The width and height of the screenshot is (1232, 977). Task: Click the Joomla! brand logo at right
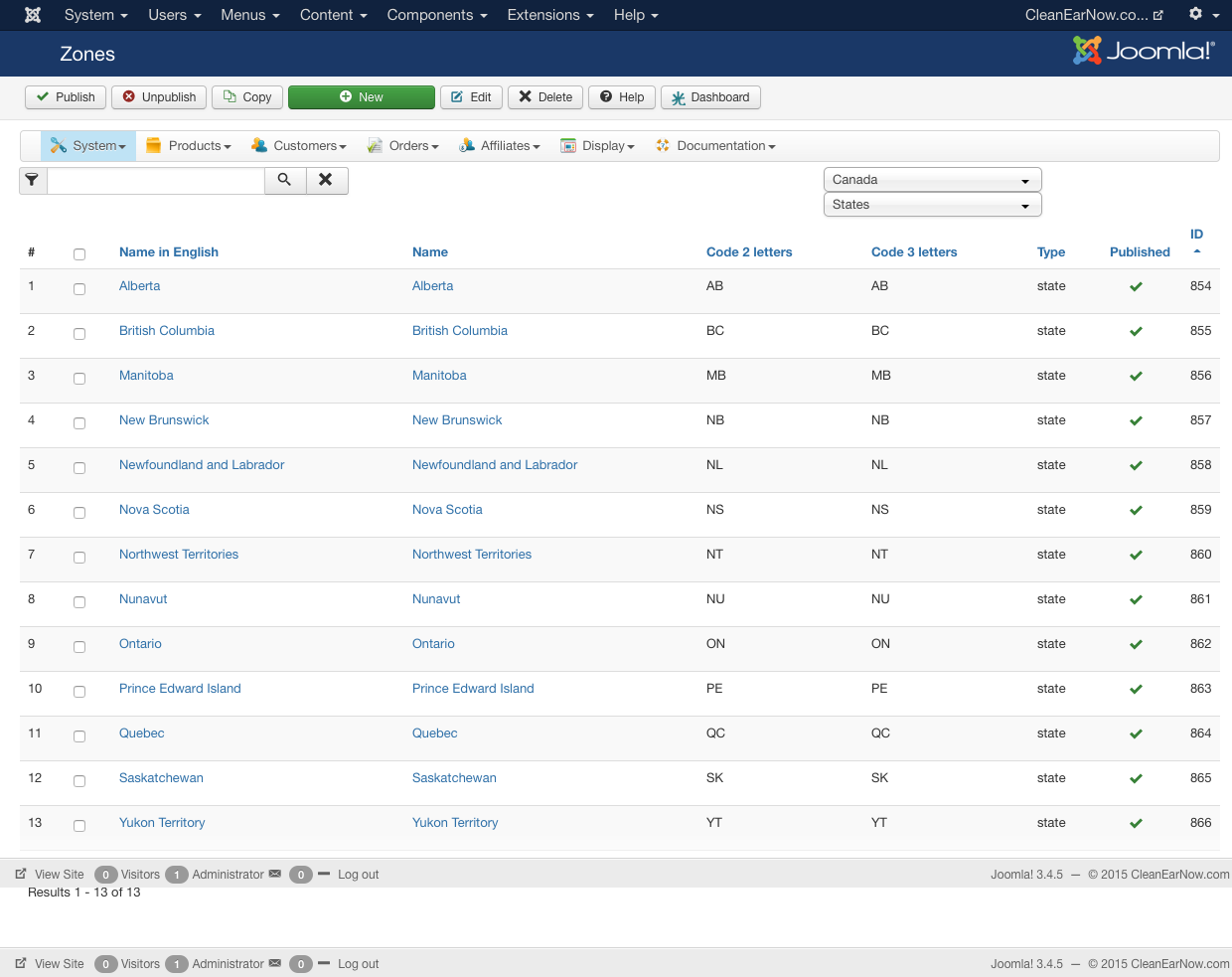1144,51
